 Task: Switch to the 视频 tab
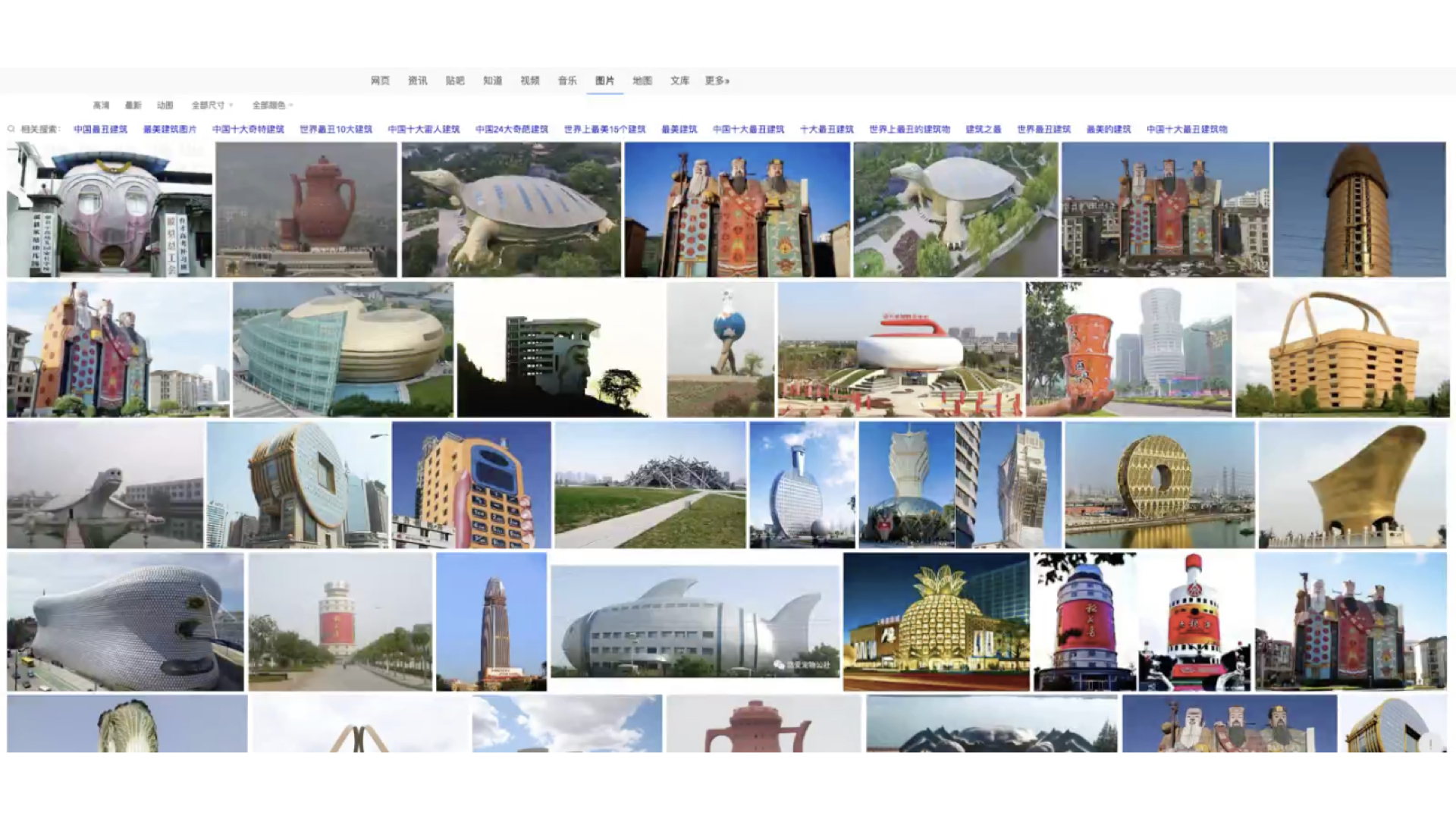point(529,80)
